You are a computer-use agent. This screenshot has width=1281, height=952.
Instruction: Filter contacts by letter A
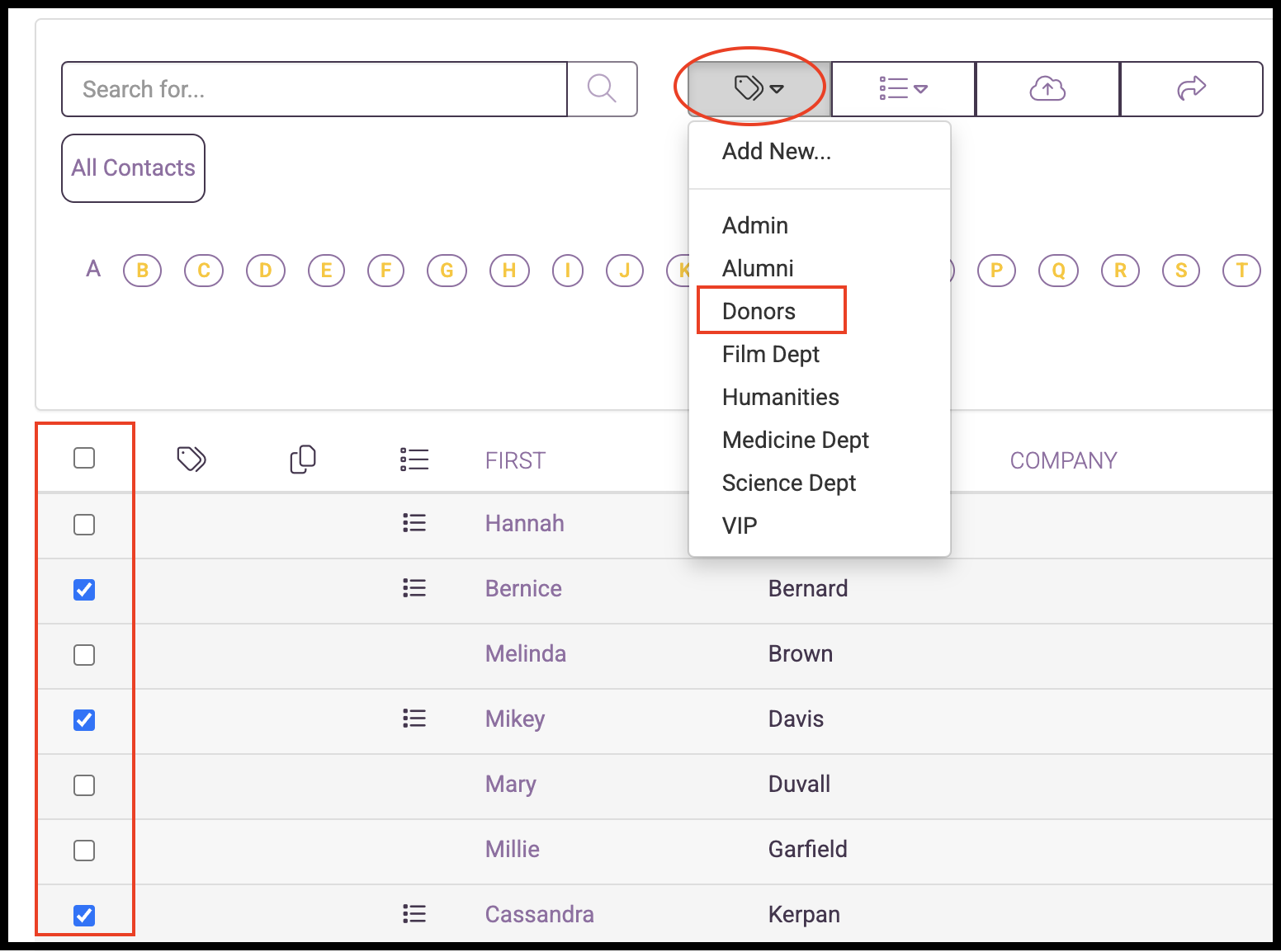(x=93, y=269)
